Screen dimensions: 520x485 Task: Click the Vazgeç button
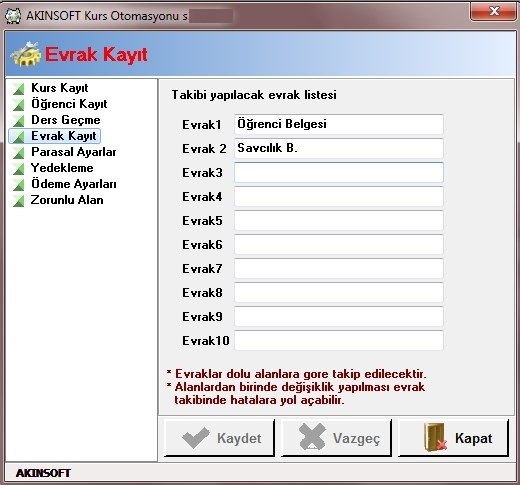[x=337, y=438]
